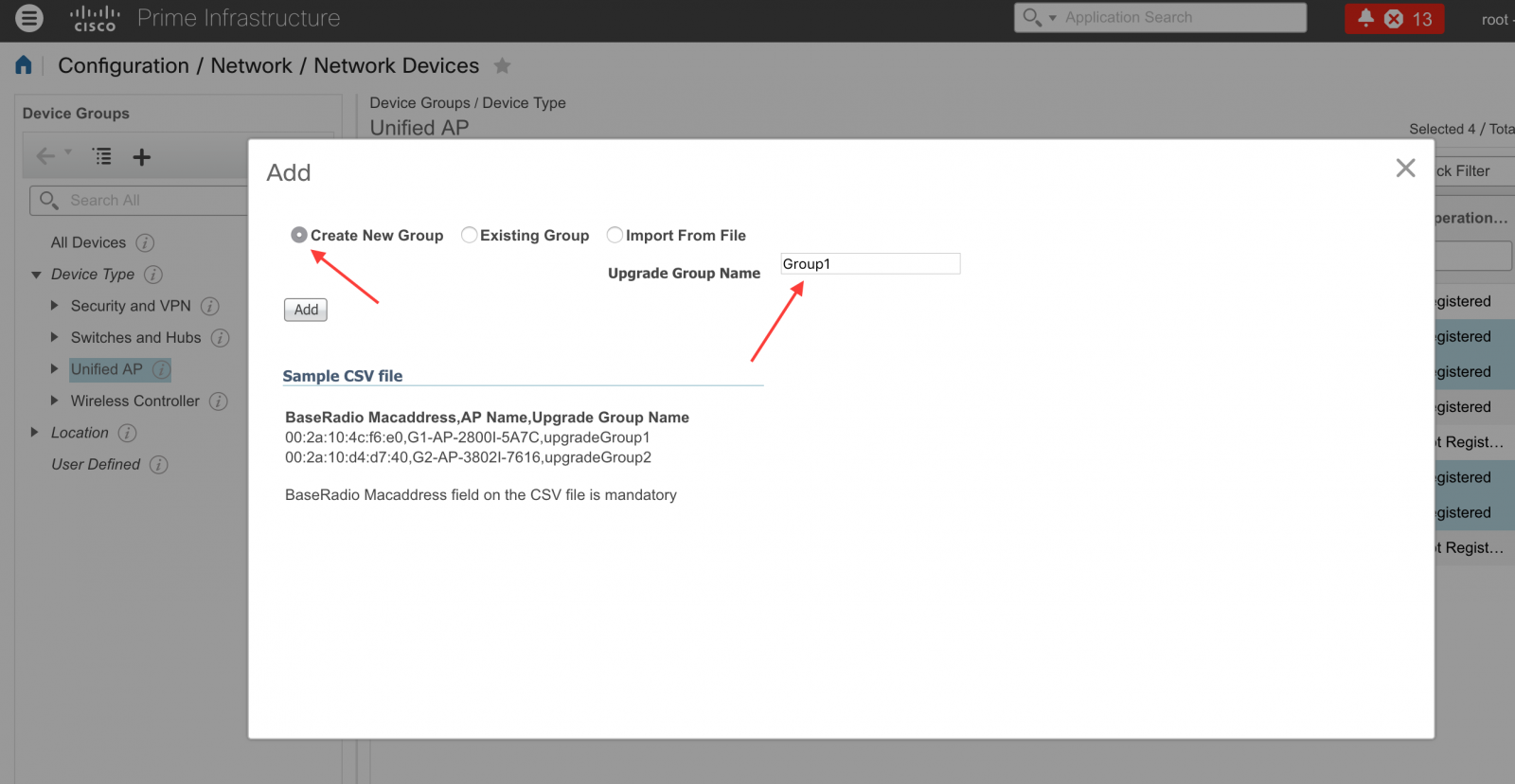
Task: Select the Create New Group radio button
Action: point(299,235)
